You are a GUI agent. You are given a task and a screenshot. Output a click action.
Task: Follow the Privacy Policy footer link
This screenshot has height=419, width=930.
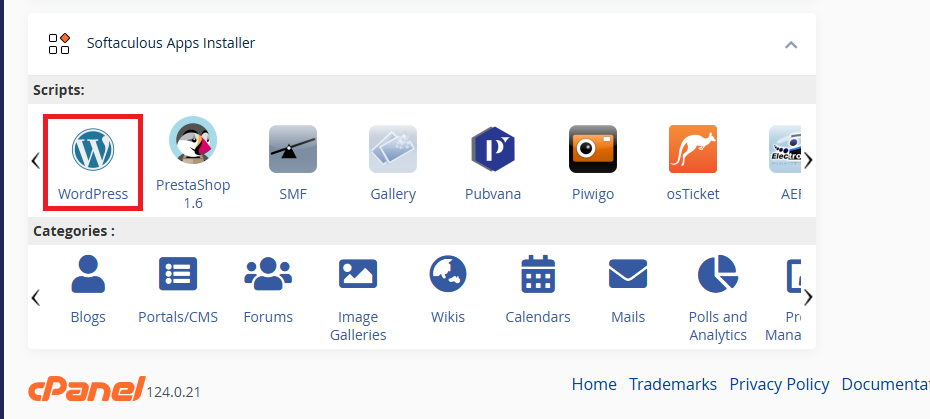click(779, 385)
